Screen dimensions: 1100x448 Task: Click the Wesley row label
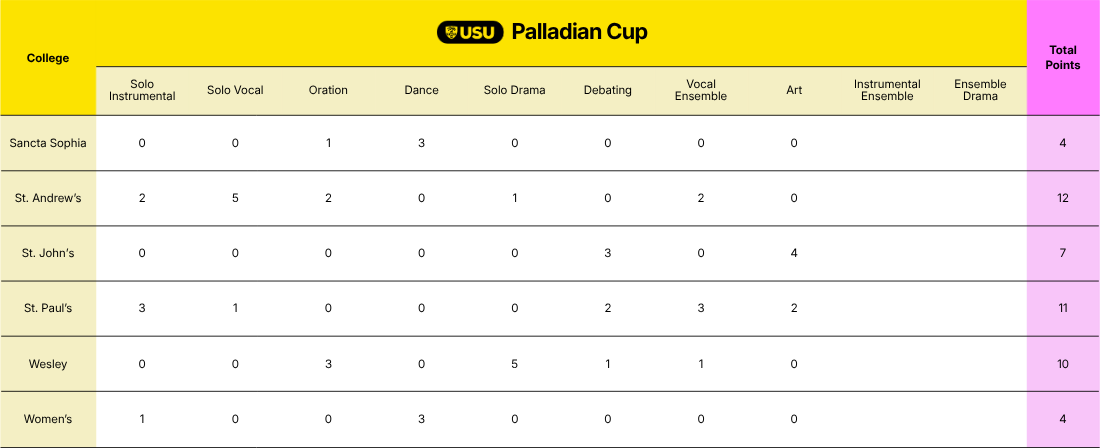(x=48, y=364)
